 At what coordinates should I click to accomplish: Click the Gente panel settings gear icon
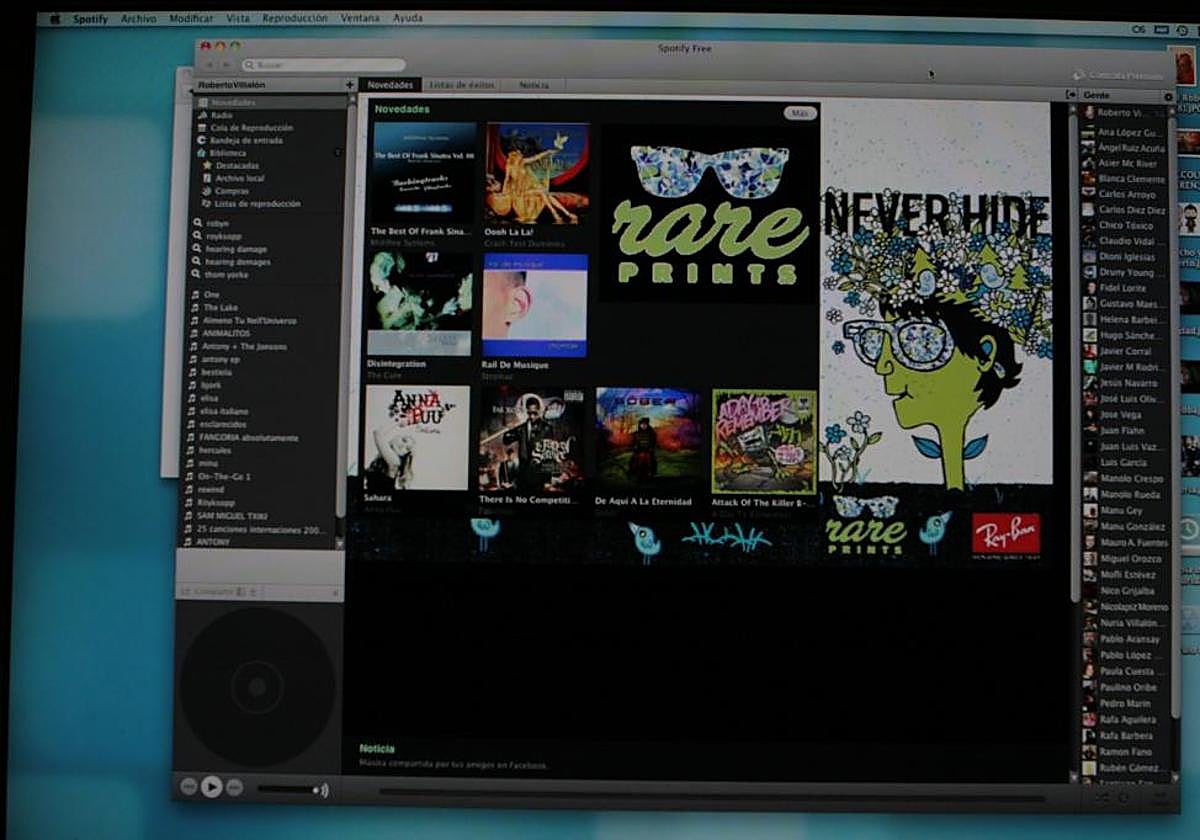1168,96
